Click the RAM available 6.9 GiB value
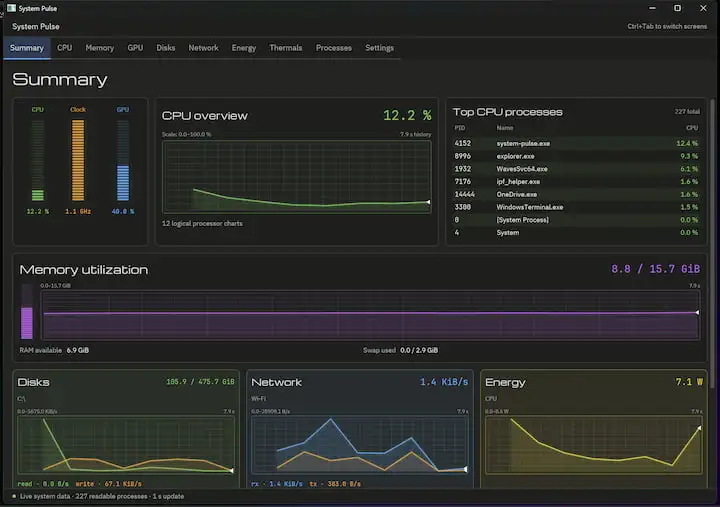 [x=78, y=350]
